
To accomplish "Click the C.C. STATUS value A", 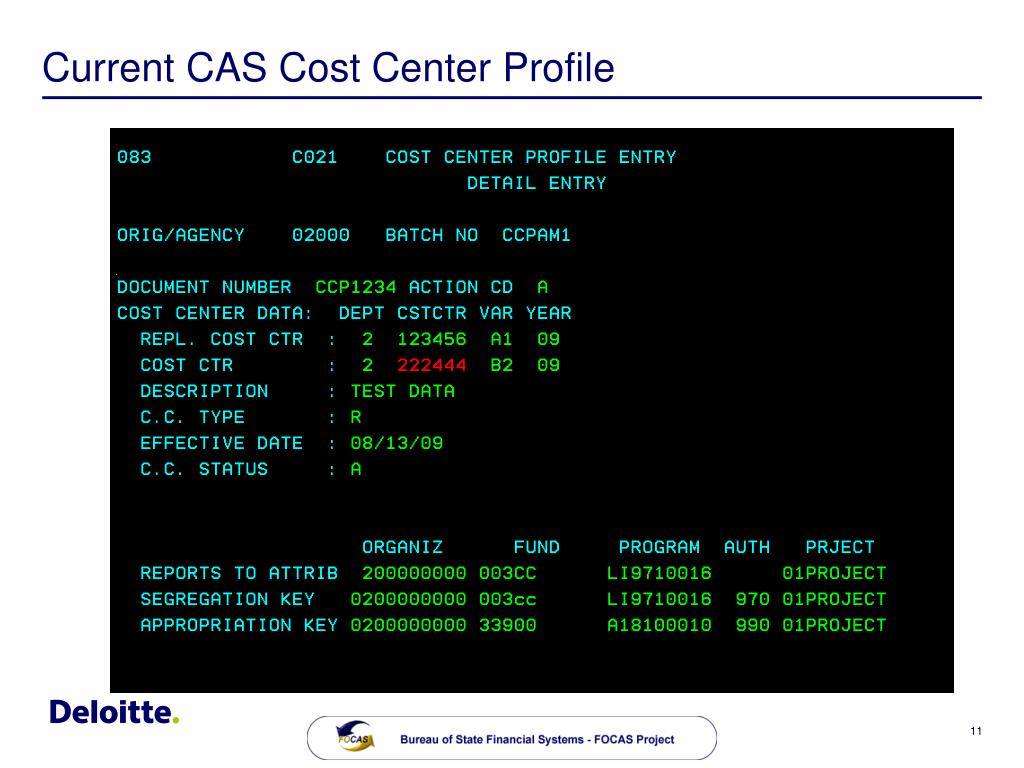I will [x=356, y=470].
